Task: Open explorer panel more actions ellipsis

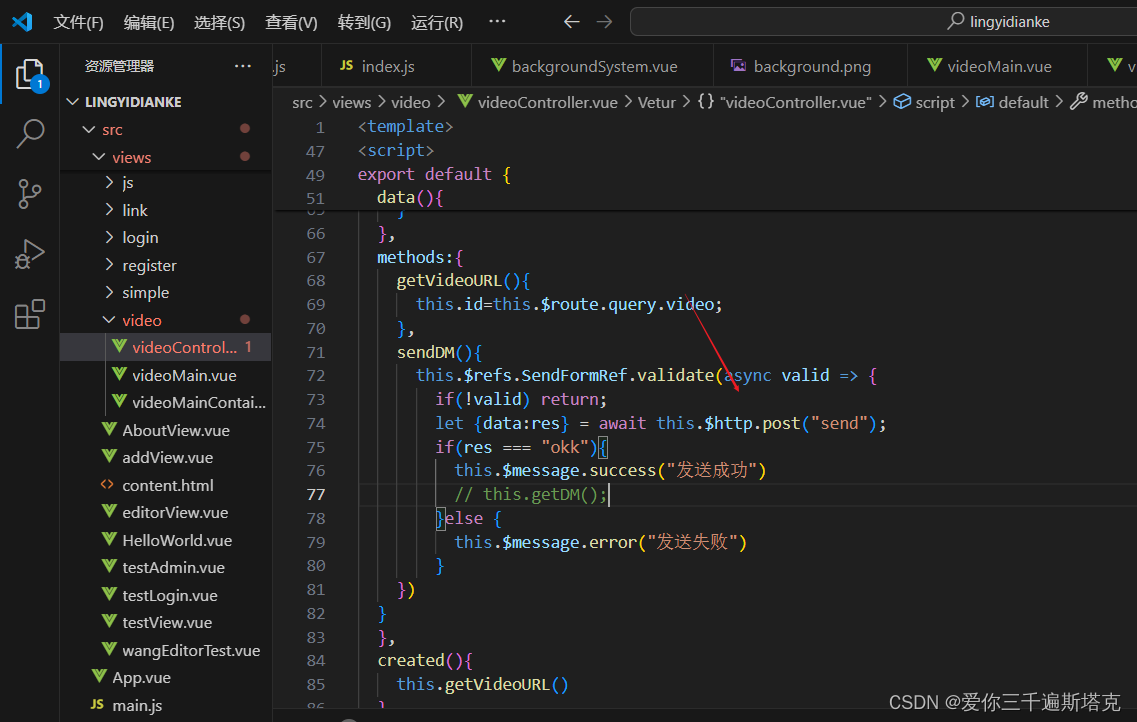Action: pyautogui.click(x=243, y=66)
